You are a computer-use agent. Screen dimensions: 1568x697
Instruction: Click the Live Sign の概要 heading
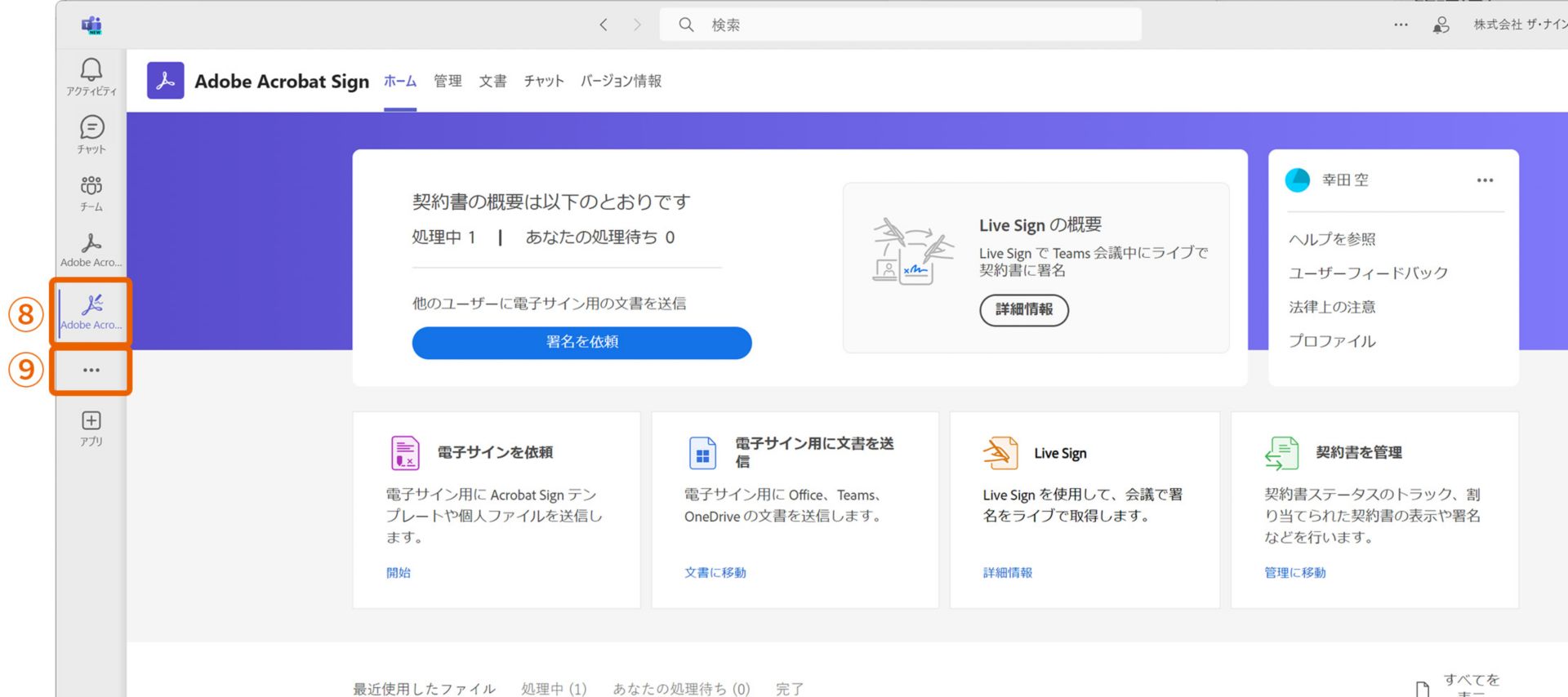coord(1040,225)
